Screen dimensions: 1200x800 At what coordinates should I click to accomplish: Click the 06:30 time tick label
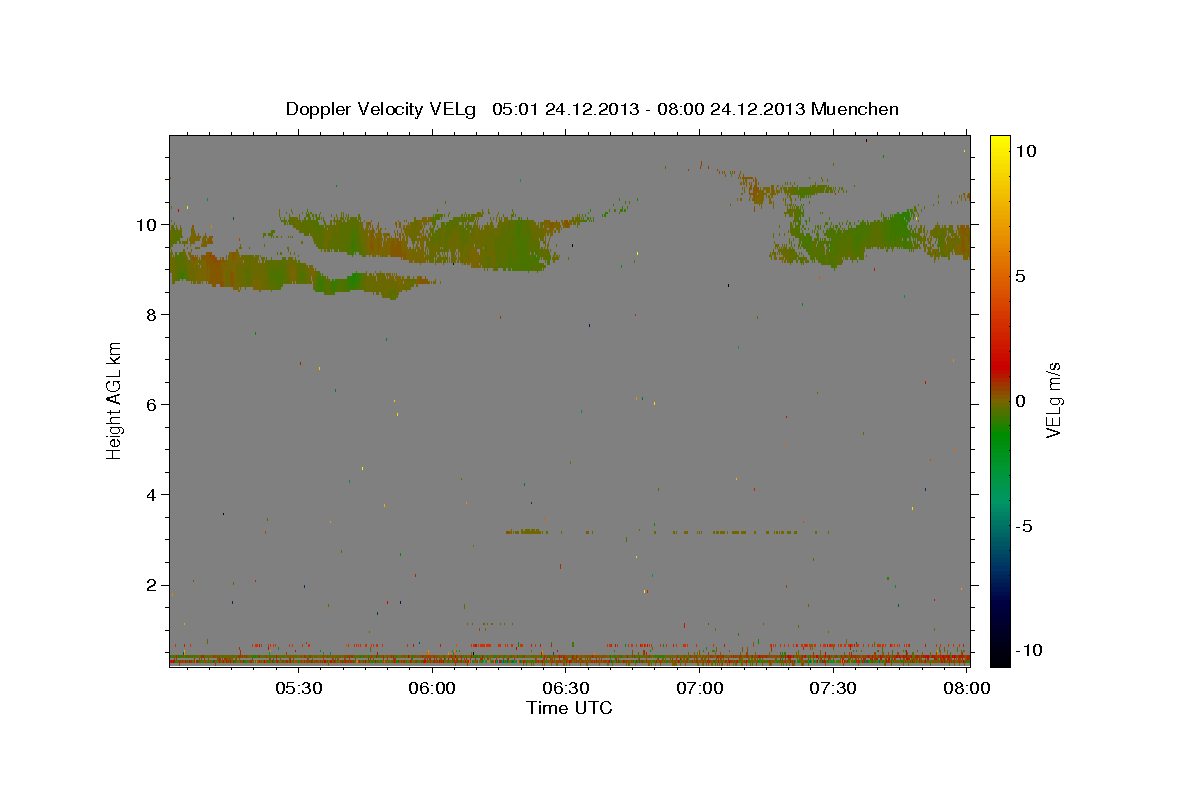tap(566, 688)
